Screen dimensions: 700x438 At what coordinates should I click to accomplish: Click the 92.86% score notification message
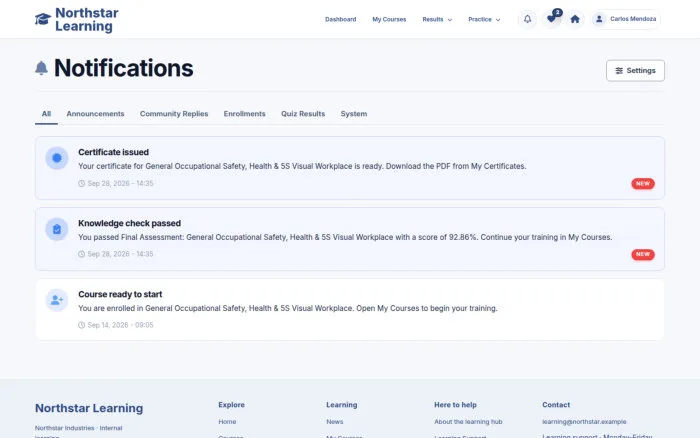[345, 237]
